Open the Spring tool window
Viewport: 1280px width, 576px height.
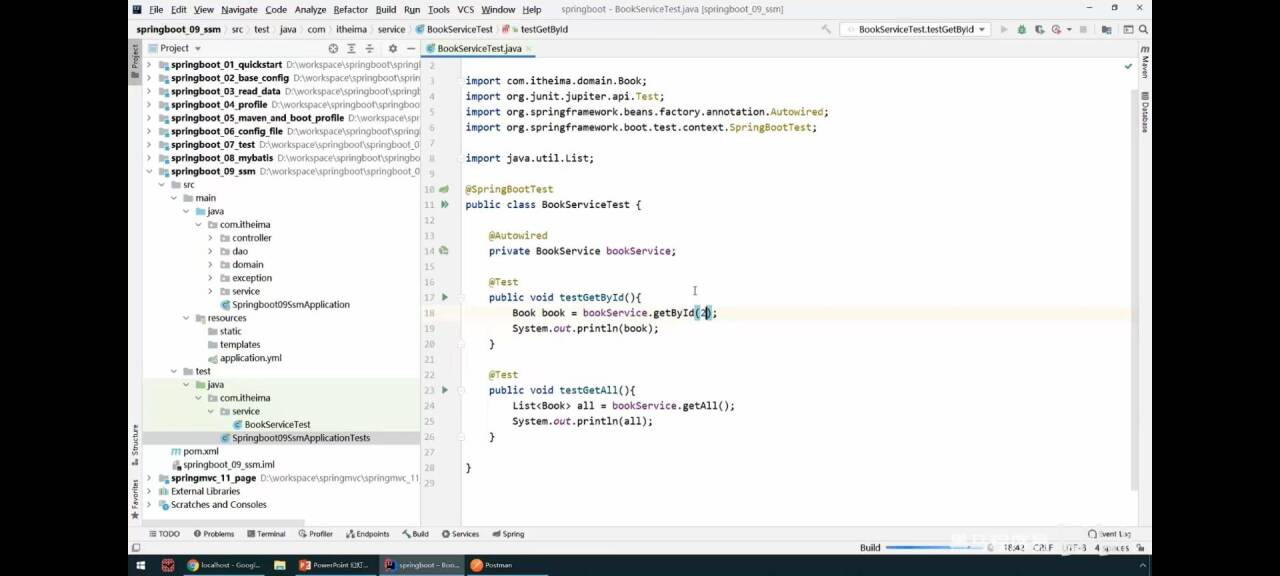tap(508, 534)
